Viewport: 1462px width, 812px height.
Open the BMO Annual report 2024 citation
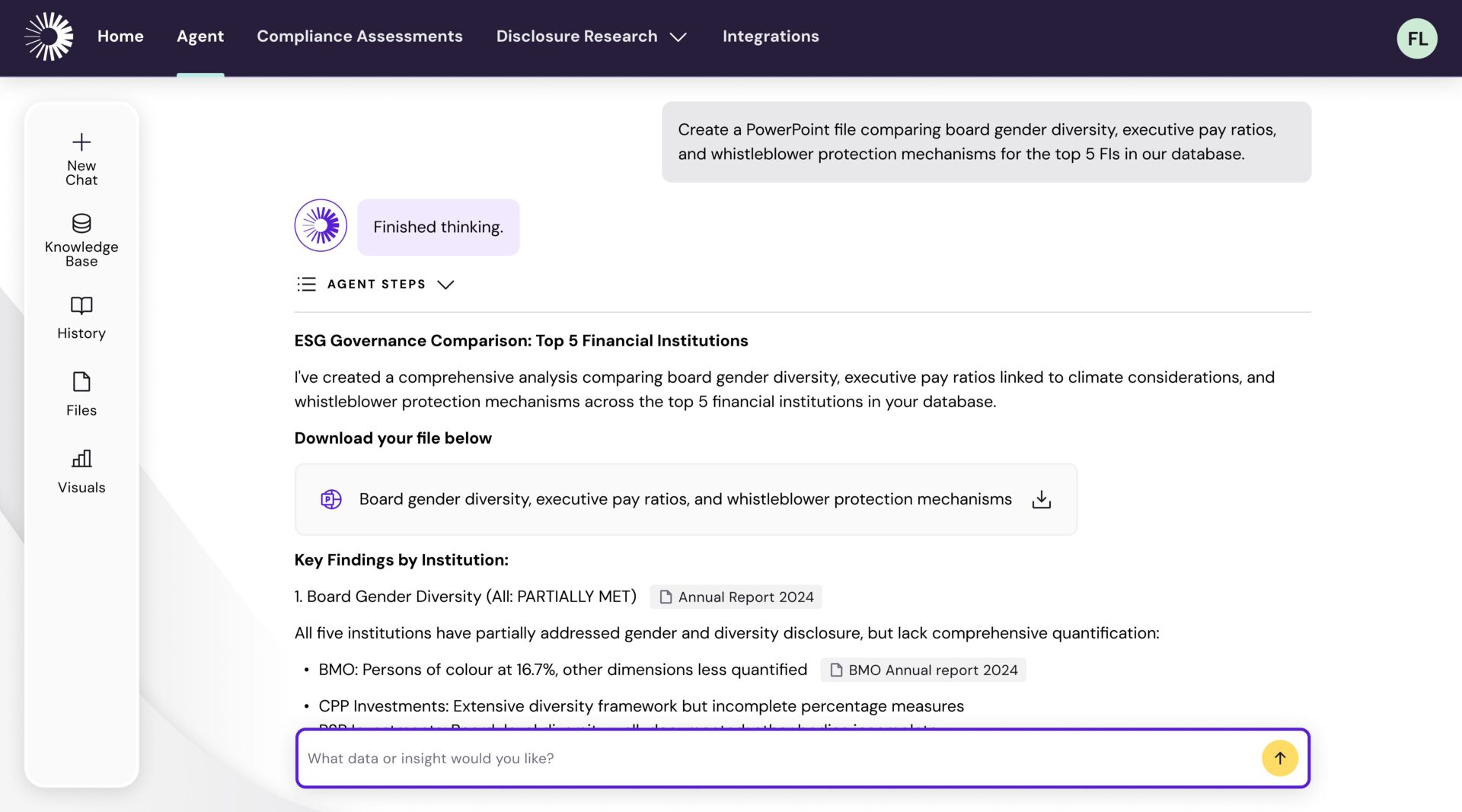pyautogui.click(x=923, y=670)
